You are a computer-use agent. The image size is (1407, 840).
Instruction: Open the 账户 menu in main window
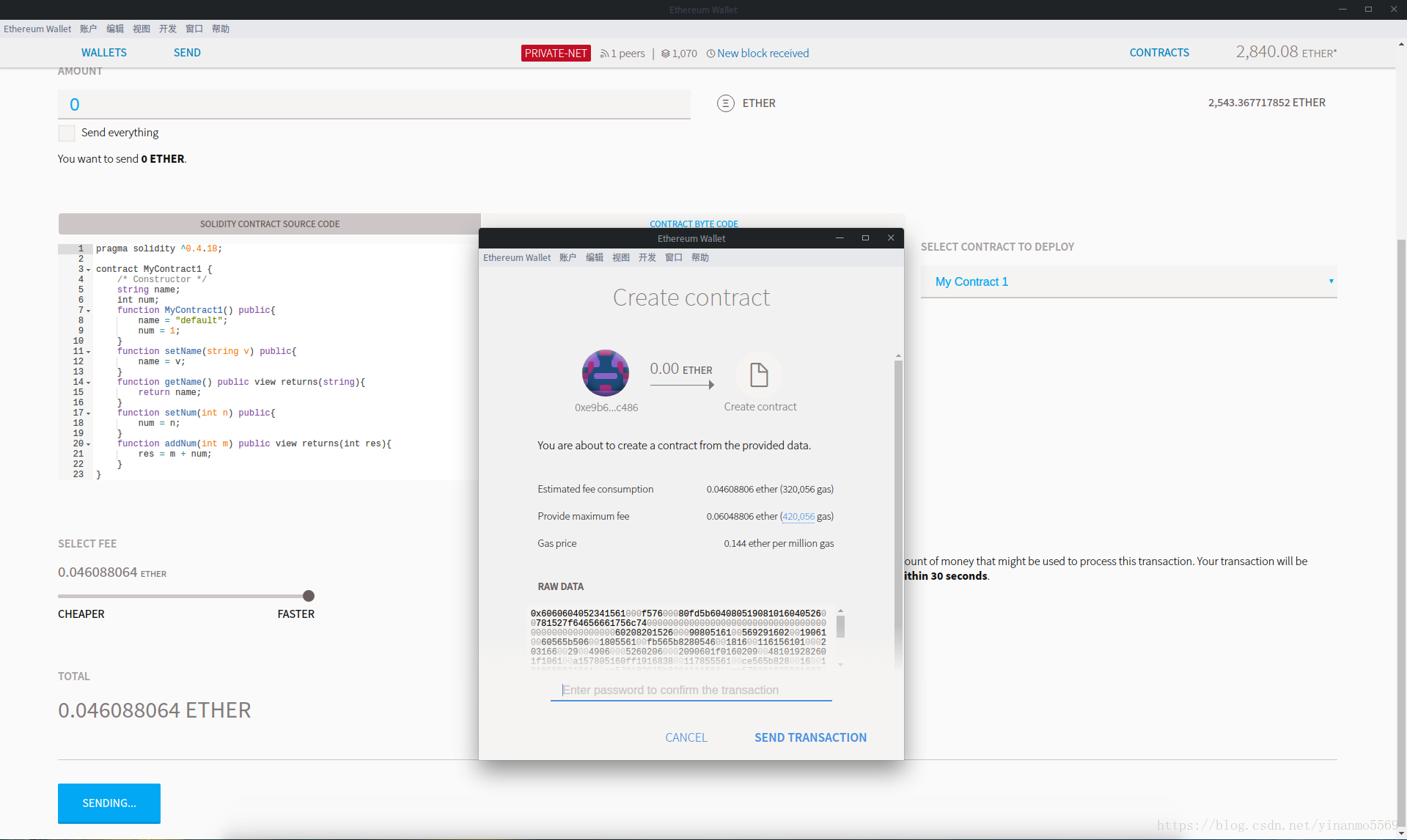[89, 29]
